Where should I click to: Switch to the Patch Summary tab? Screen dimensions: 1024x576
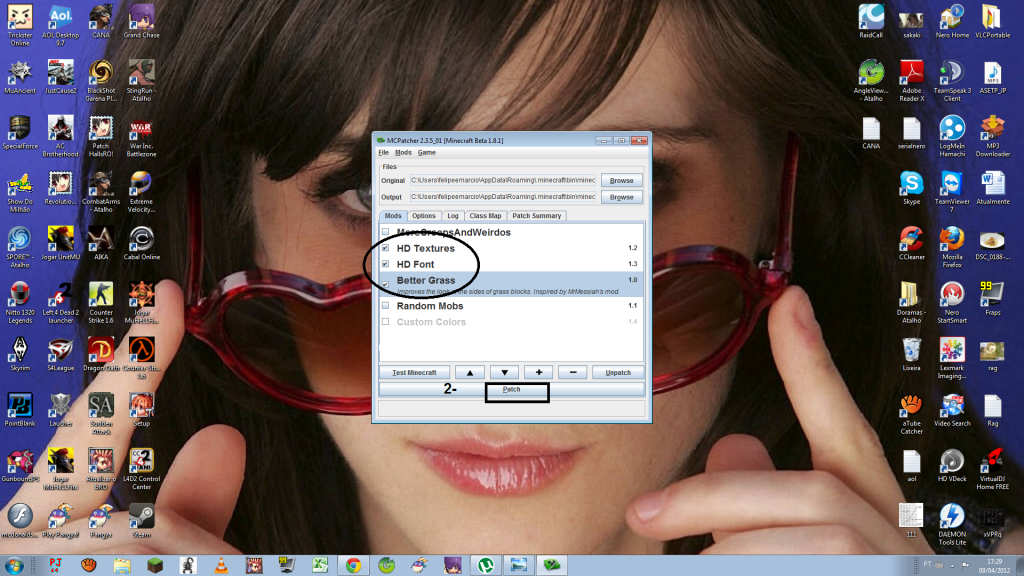tap(538, 216)
